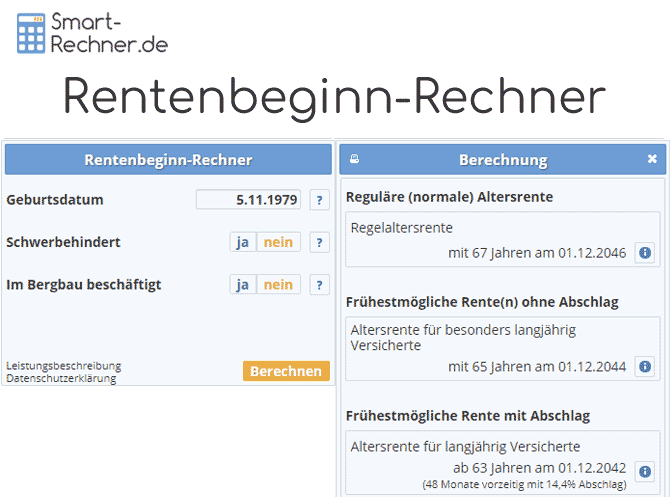
Task: Open the Leistungsbeschreibung link
Action: [63, 366]
